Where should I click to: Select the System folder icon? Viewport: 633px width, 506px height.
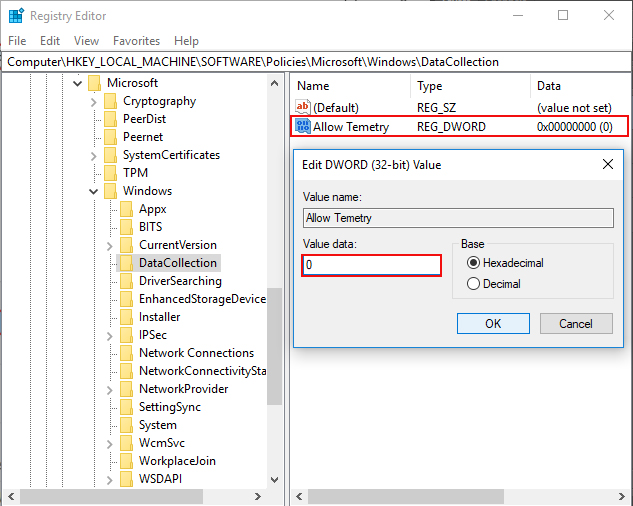pyautogui.click(x=126, y=425)
